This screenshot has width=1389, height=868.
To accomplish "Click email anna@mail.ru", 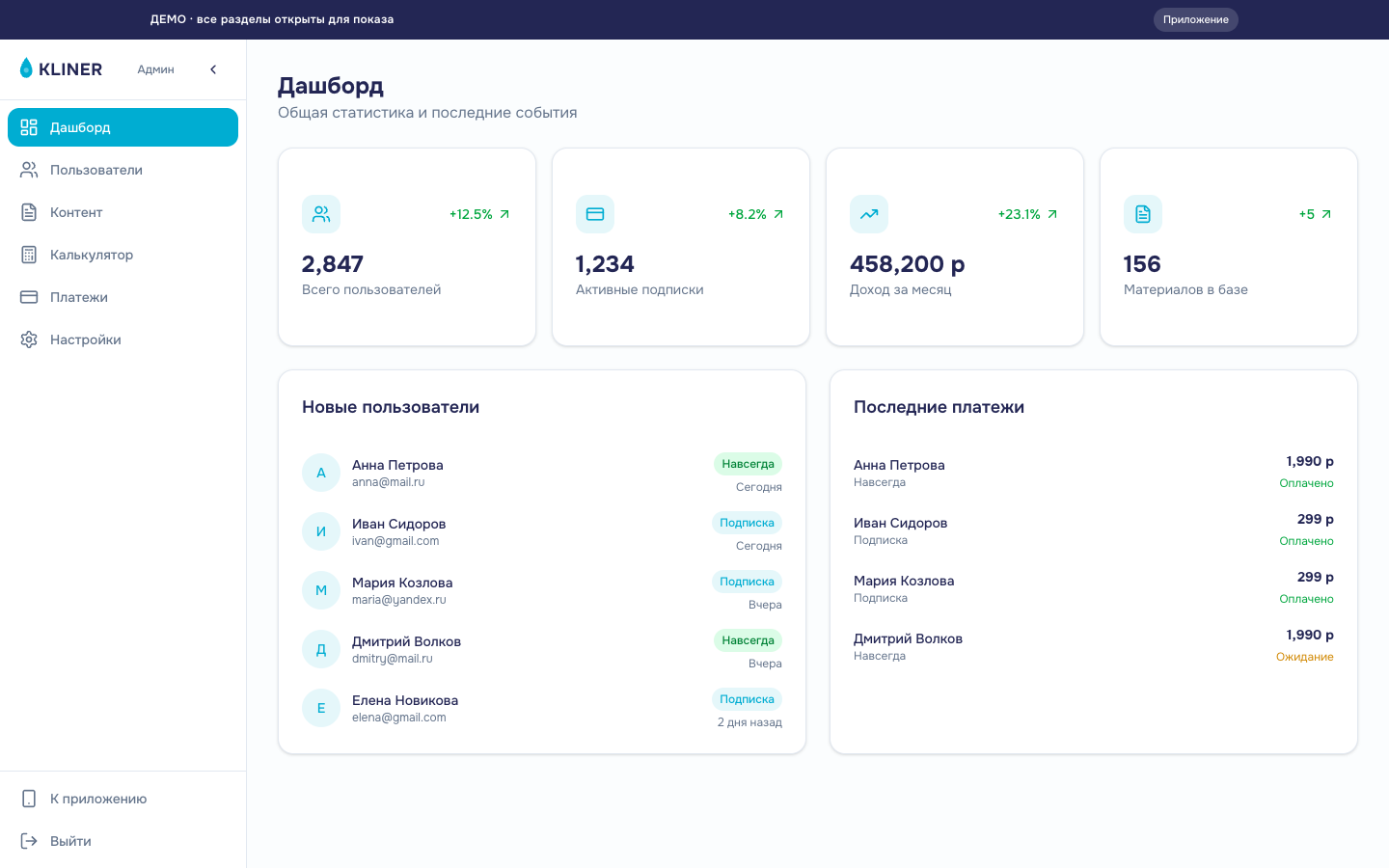I will tap(388, 482).
